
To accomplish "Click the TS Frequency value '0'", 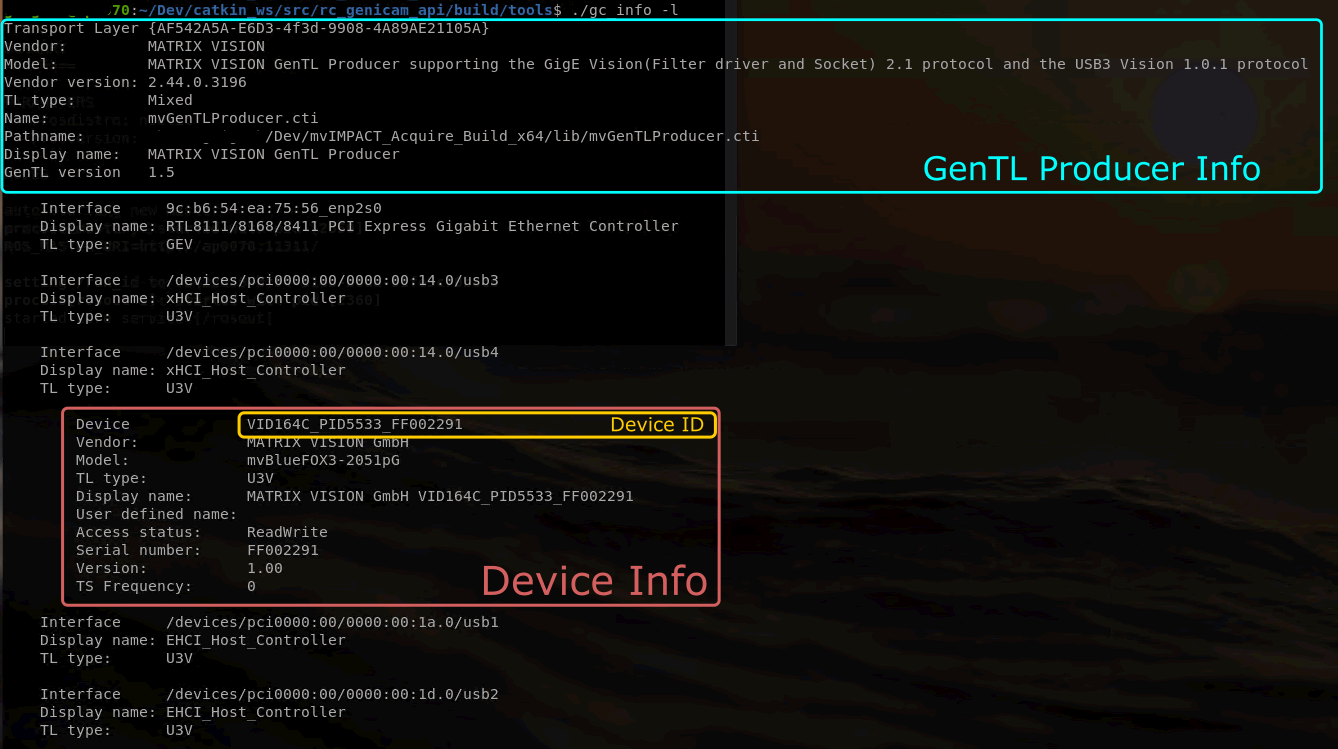I will pyautogui.click(x=251, y=586).
